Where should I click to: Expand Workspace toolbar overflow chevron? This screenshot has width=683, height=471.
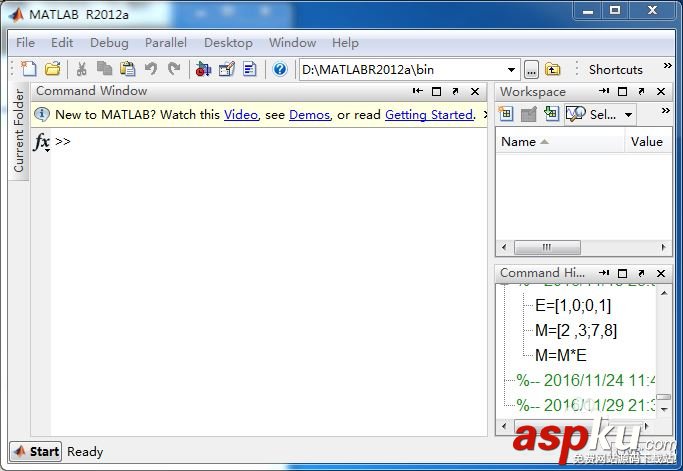(665, 111)
